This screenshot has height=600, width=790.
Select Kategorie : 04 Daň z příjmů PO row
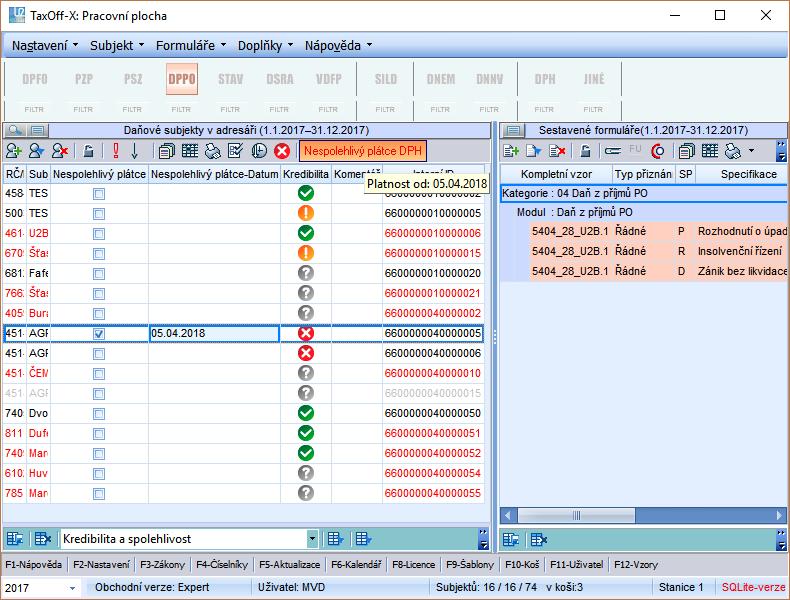[644, 193]
